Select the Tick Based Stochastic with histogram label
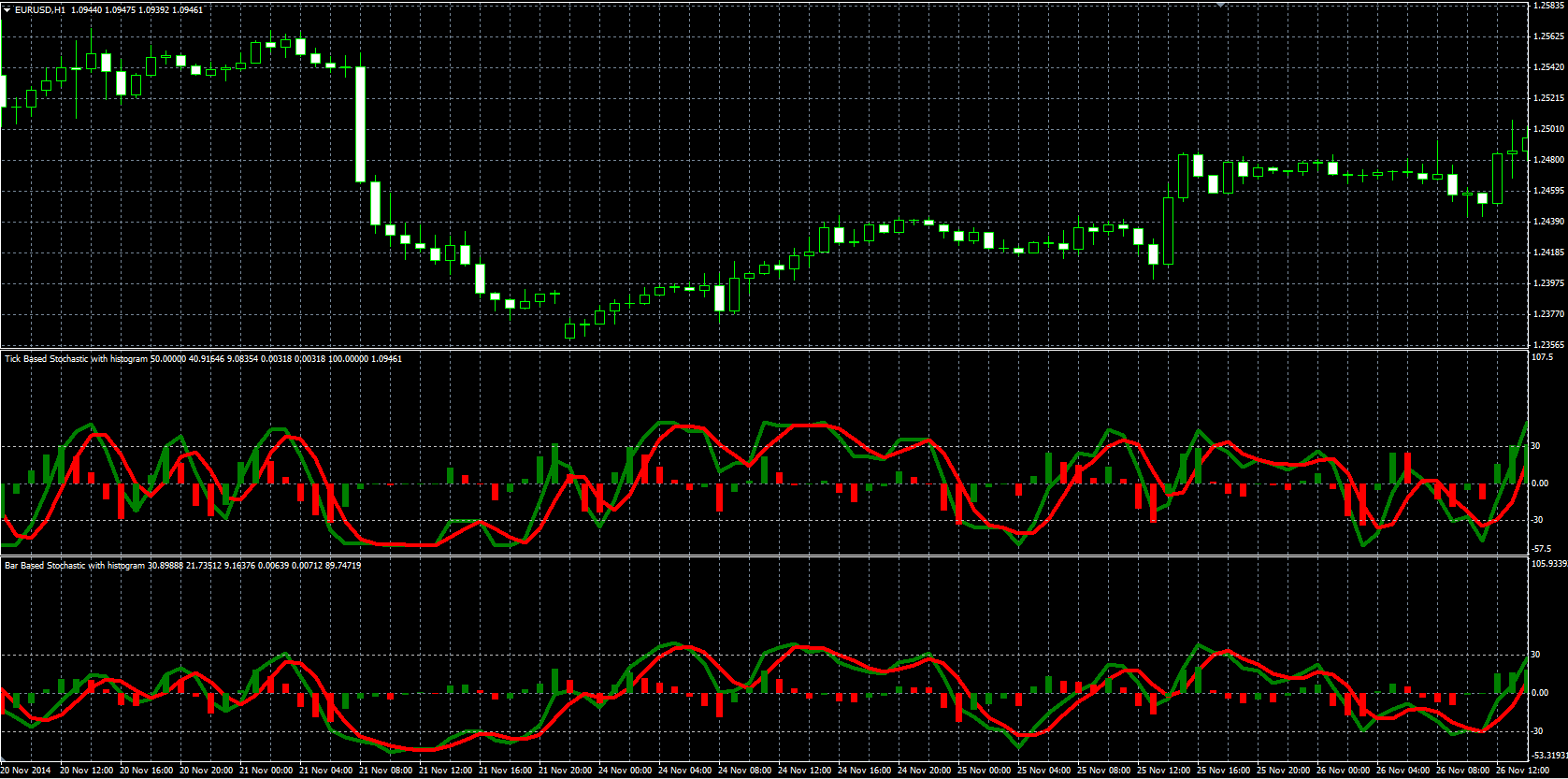Image resolution: width=1568 pixels, height=779 pixels. point(77,359)
